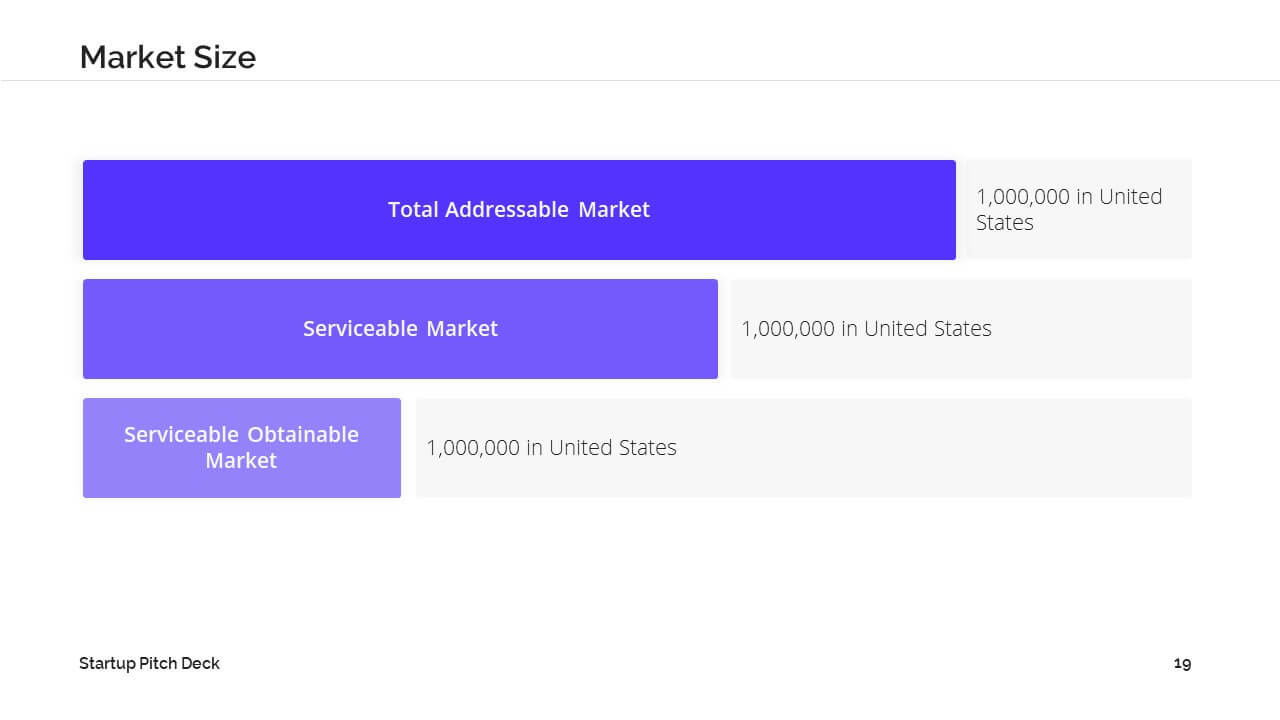Click the word Total in darkest purple bar
Viewport: 1280px width, 720px height.
point(413,209)
